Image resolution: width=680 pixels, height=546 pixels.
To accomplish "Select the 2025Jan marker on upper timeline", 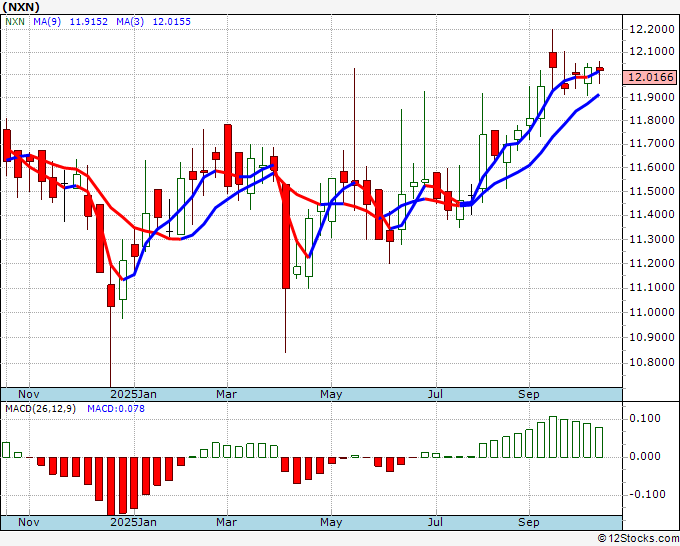I will 133,394.
